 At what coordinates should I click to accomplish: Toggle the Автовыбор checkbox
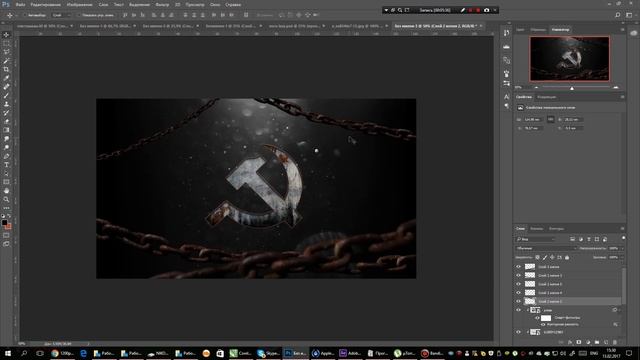(24, 15)
